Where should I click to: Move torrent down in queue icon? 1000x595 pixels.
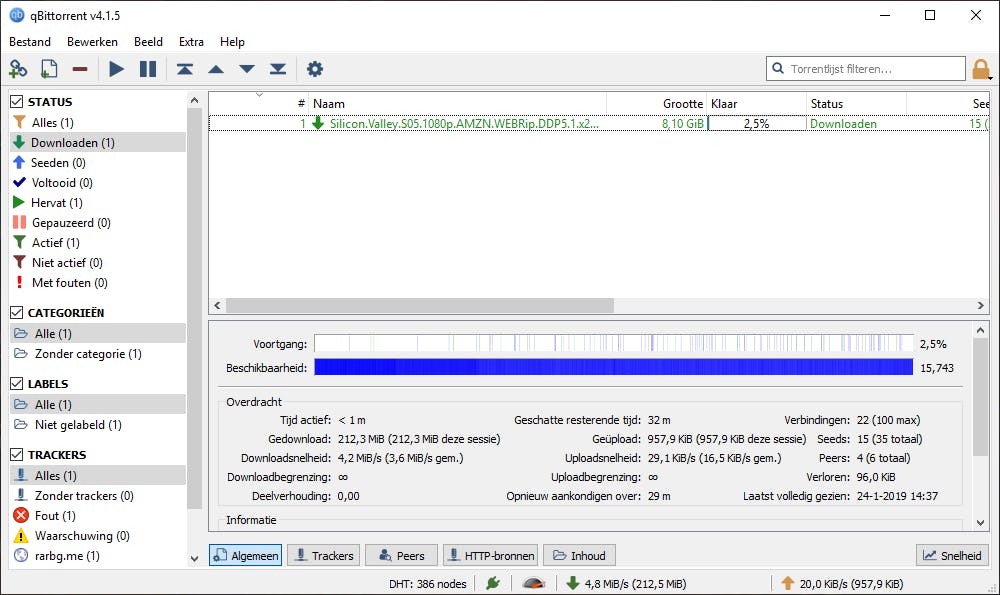click(x=247, y=69)
